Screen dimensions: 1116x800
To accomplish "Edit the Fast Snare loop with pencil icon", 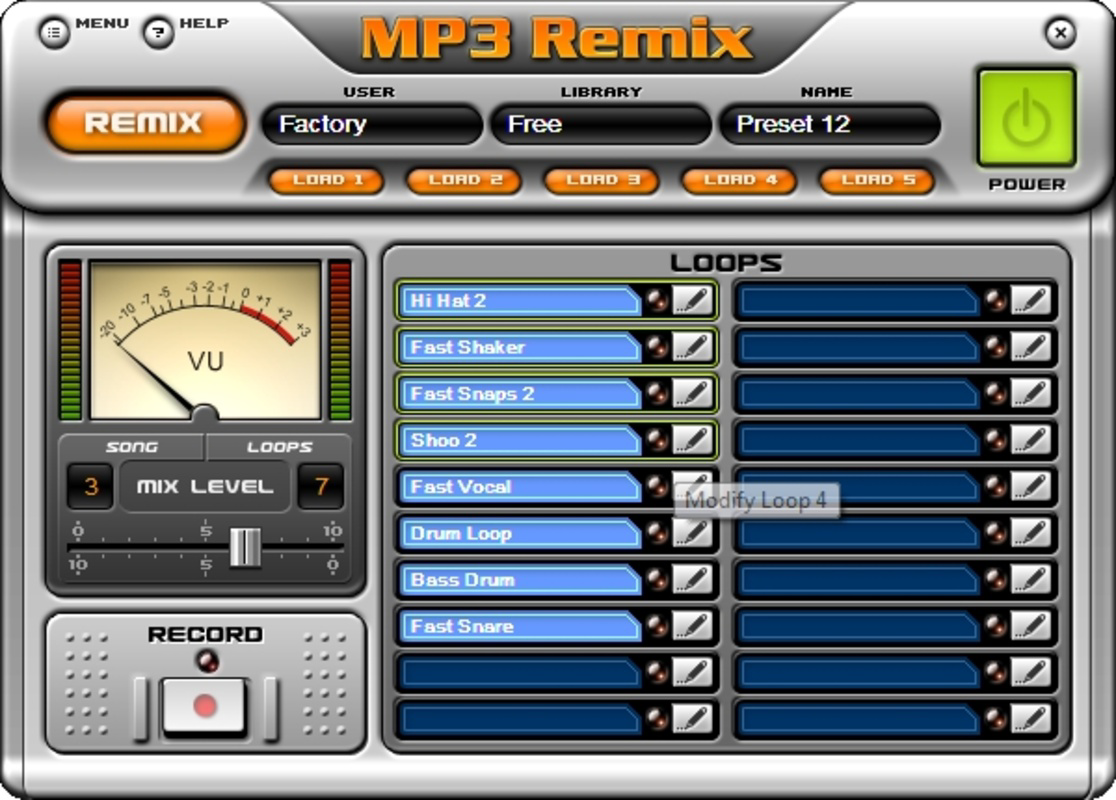I will tap(693, 626).
